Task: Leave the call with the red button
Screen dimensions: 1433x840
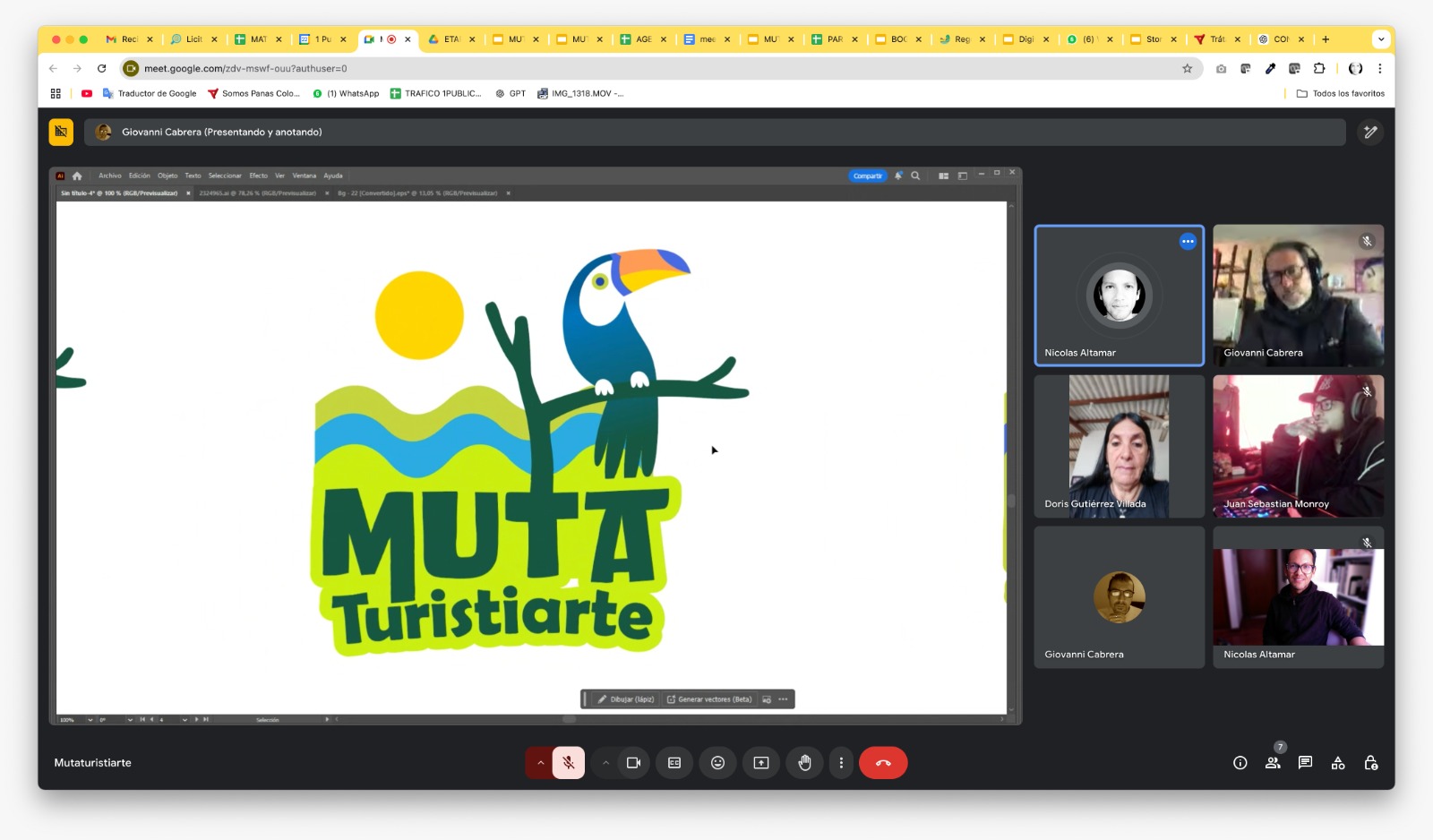Action: click(883, 763)
